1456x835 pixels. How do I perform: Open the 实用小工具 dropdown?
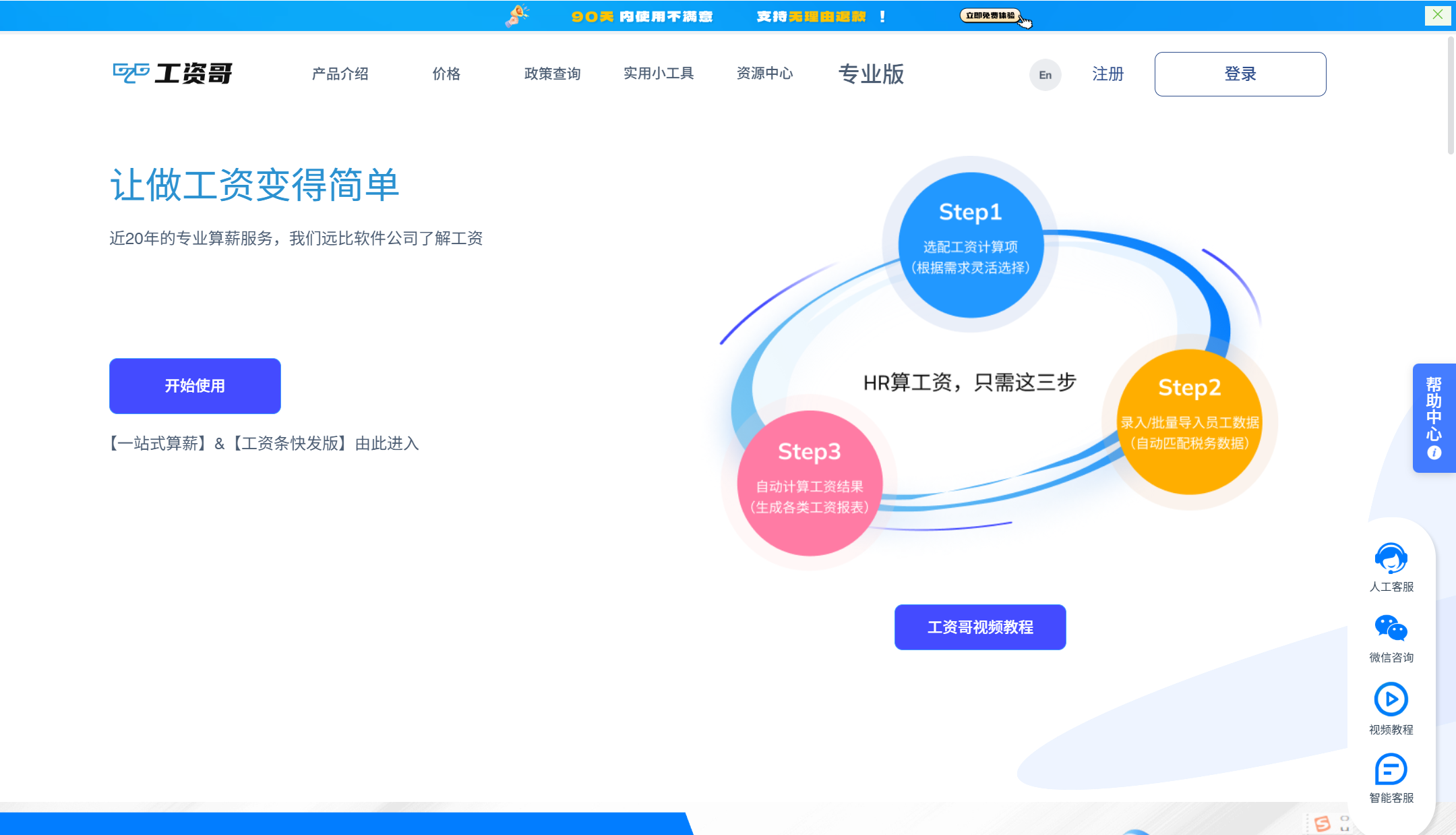click(x=659, y=74)
